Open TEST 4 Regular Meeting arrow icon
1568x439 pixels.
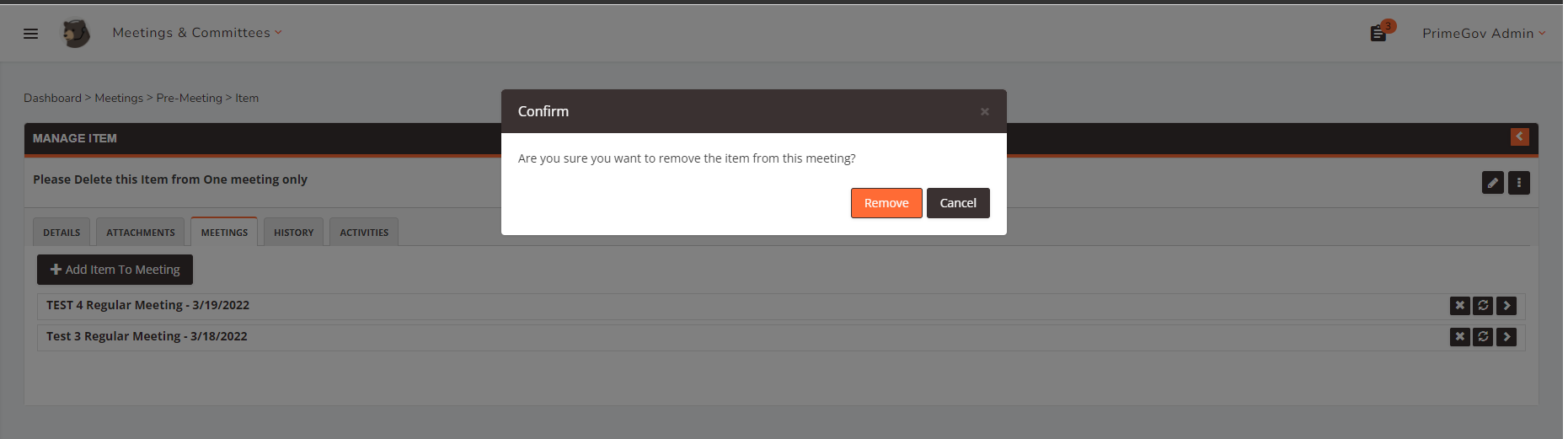pos(1506,306)
